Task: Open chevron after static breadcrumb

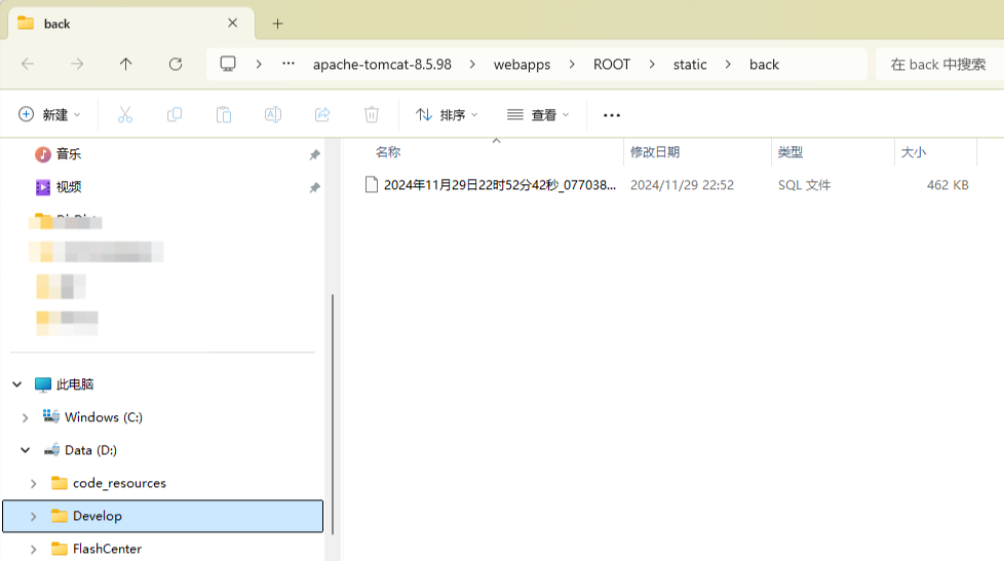Action: point(728,65)
